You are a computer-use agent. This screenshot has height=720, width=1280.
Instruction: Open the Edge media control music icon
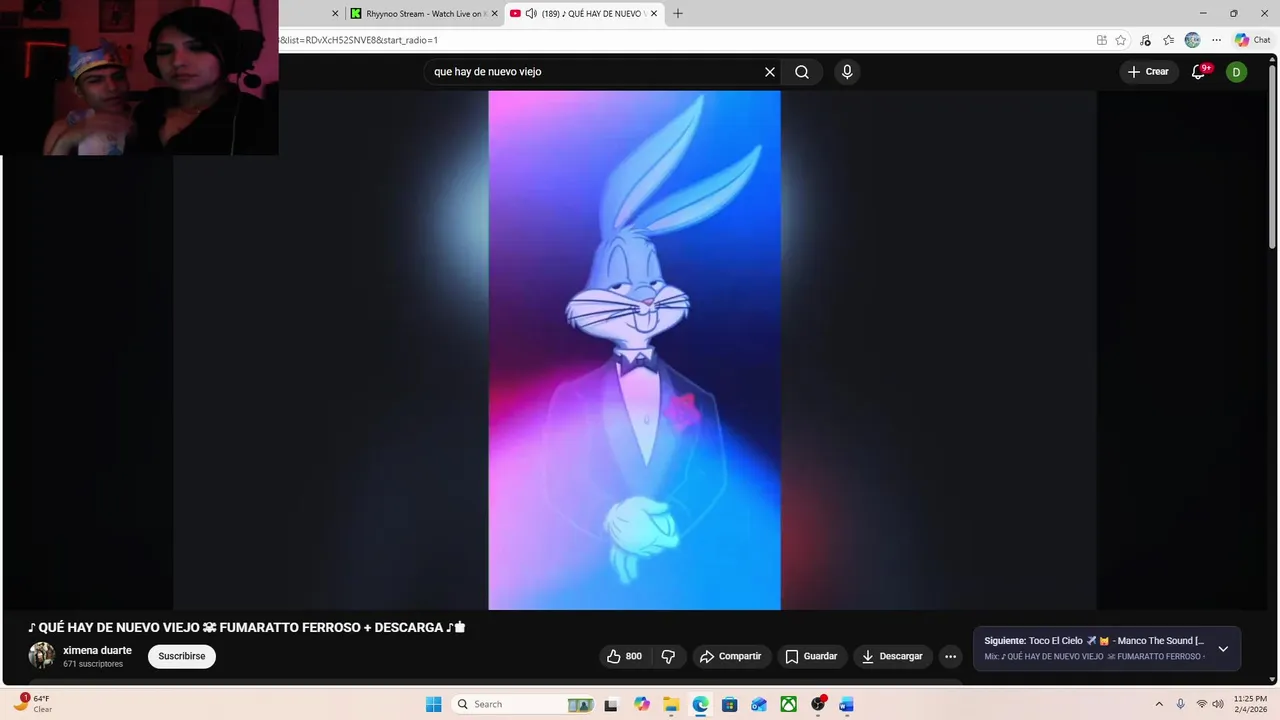click(x=1146, y=40)
